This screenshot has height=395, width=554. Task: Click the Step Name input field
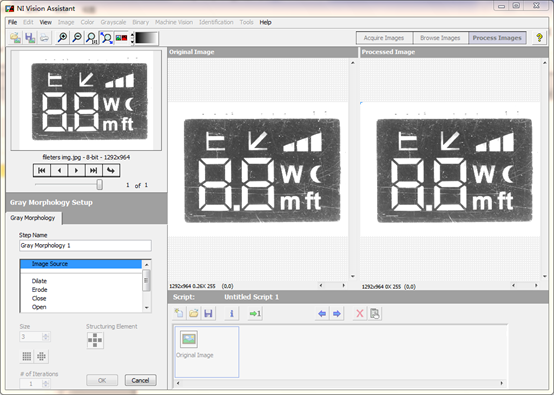[x=85, y=246]
